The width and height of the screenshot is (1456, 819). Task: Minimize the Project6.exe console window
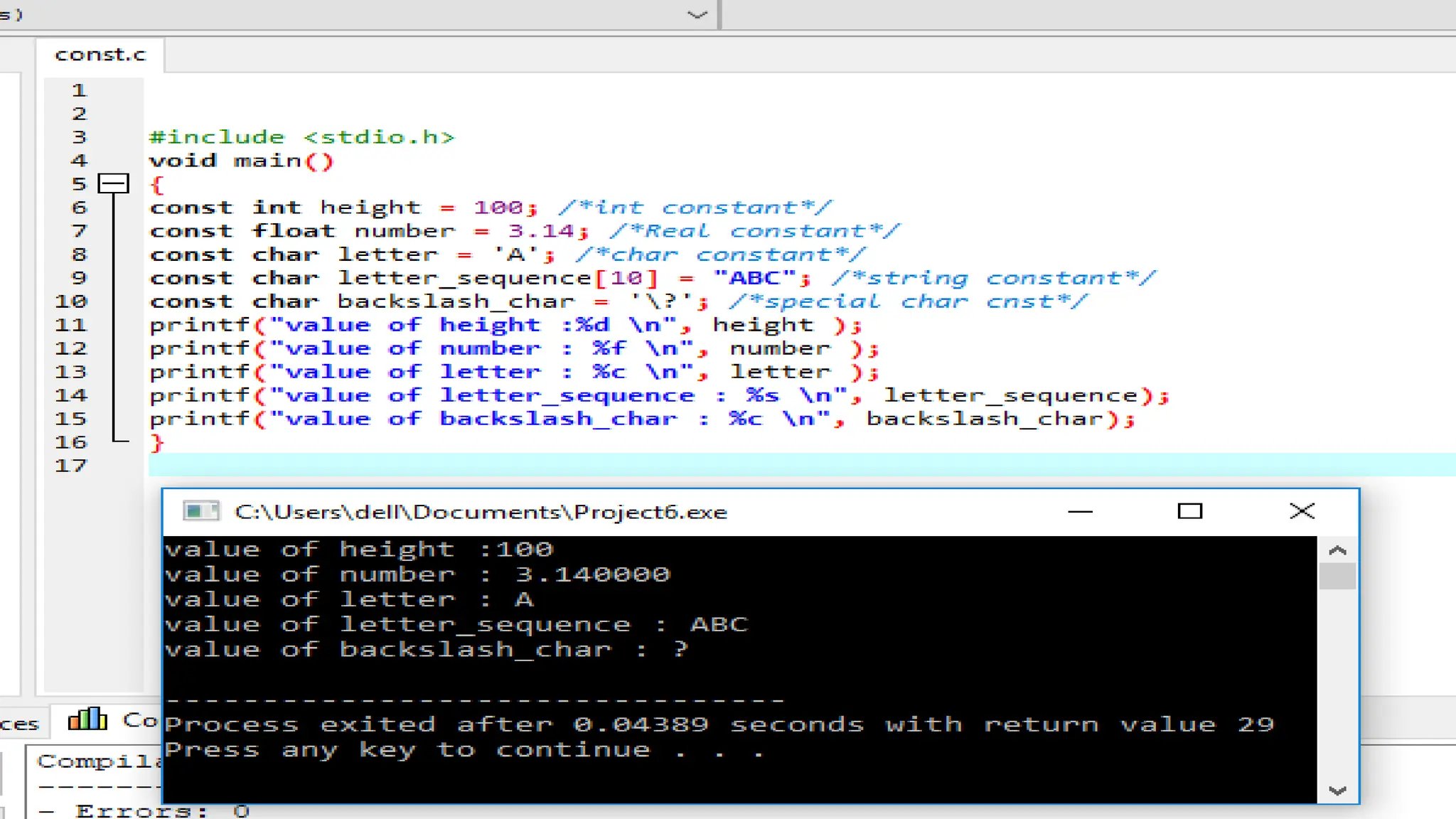coord(1080,511)
